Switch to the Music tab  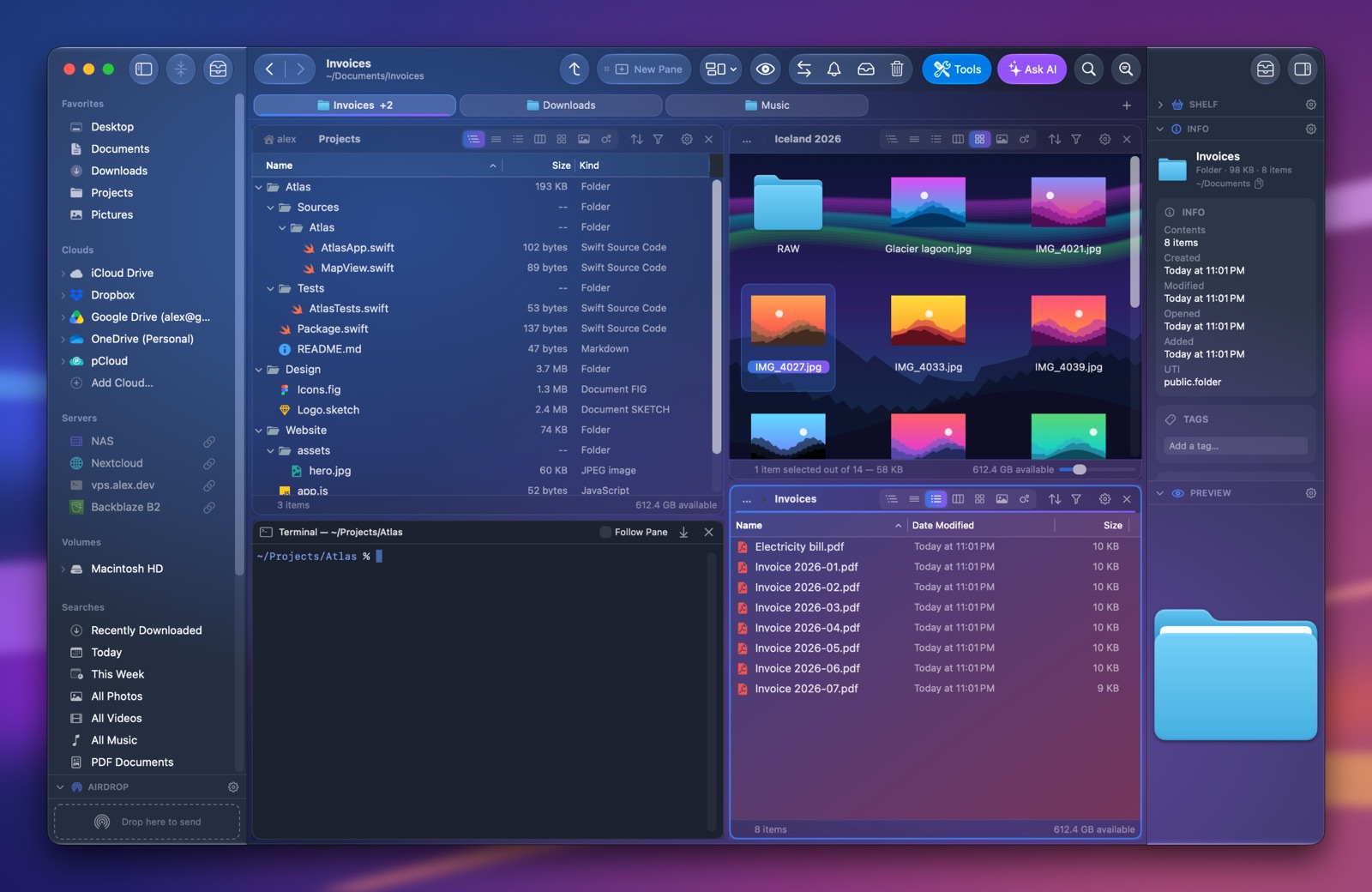click(x=767, y=105)
